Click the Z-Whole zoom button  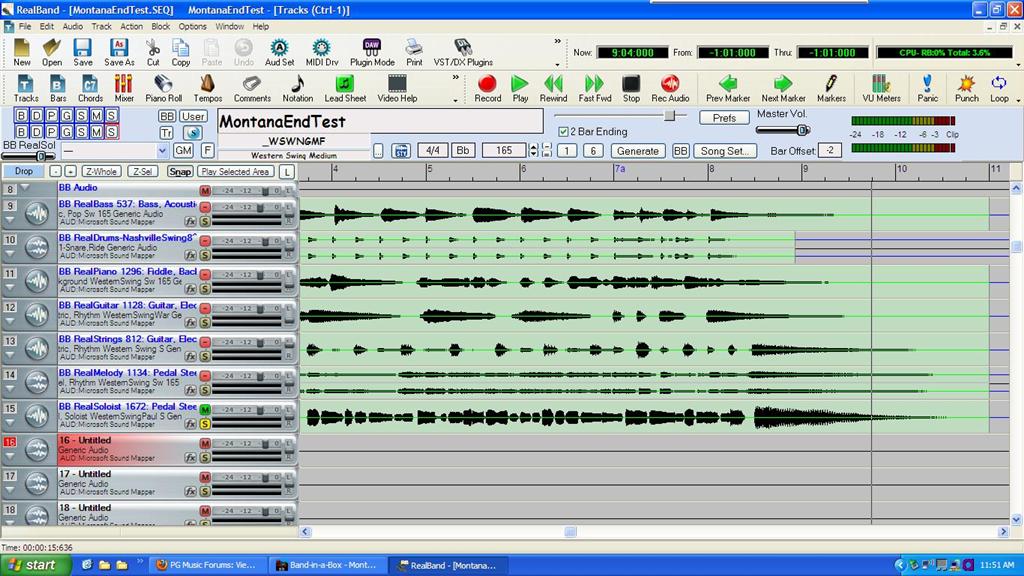point(101,171)
